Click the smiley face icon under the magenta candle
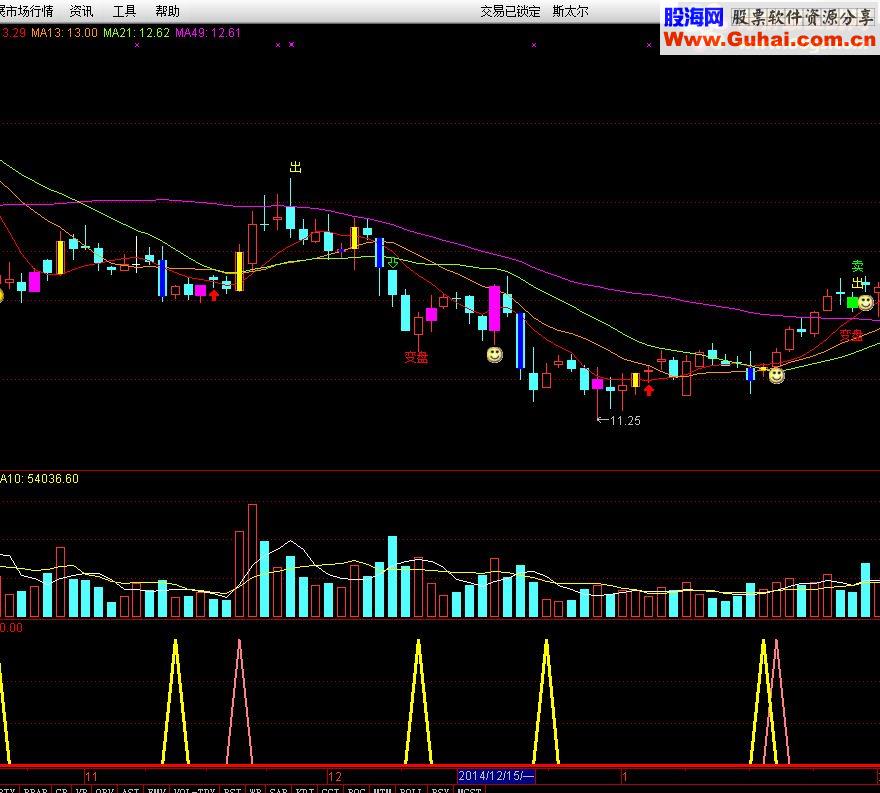 point(494,355)
